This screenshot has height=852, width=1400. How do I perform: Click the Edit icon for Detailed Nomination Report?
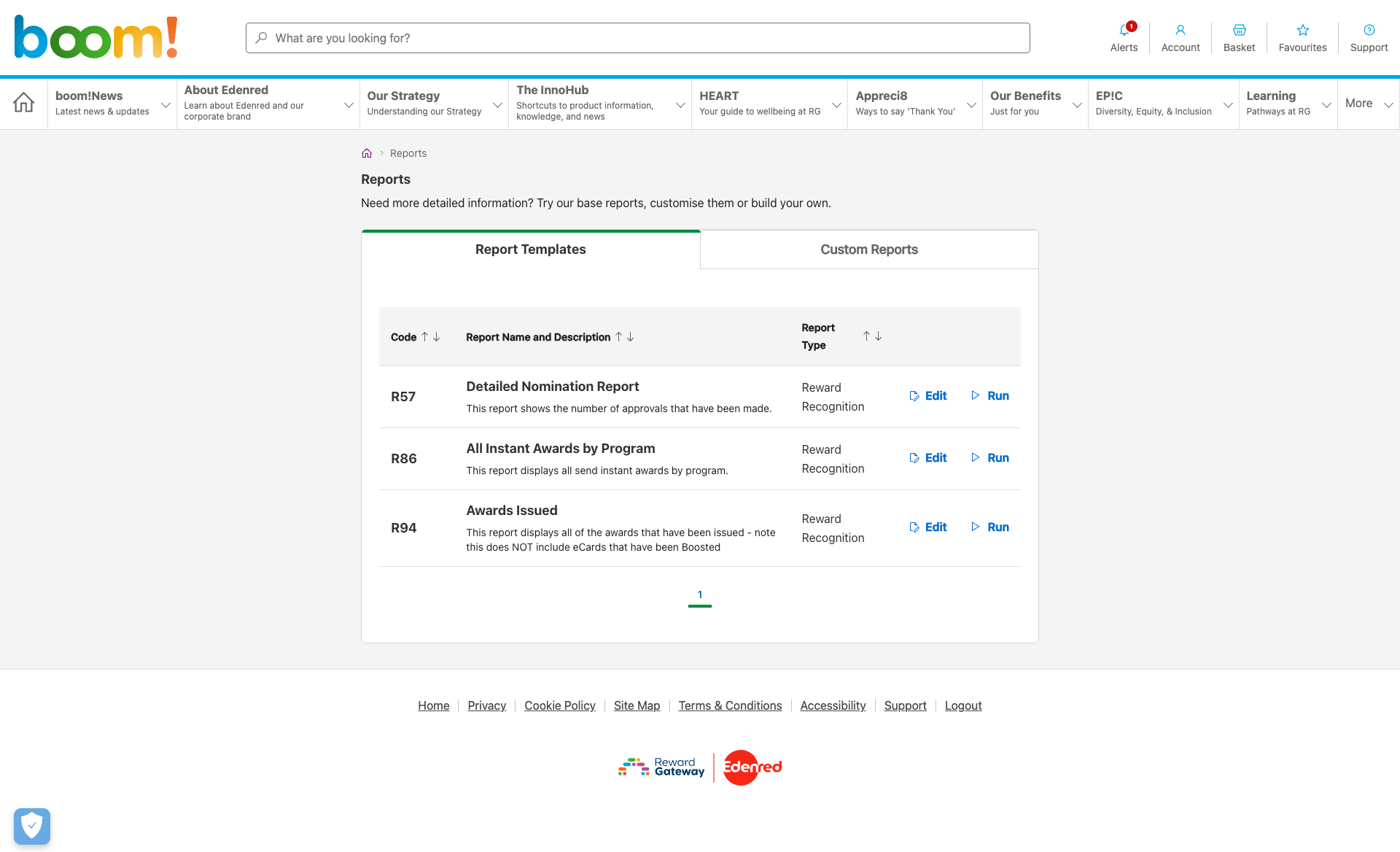915,395
